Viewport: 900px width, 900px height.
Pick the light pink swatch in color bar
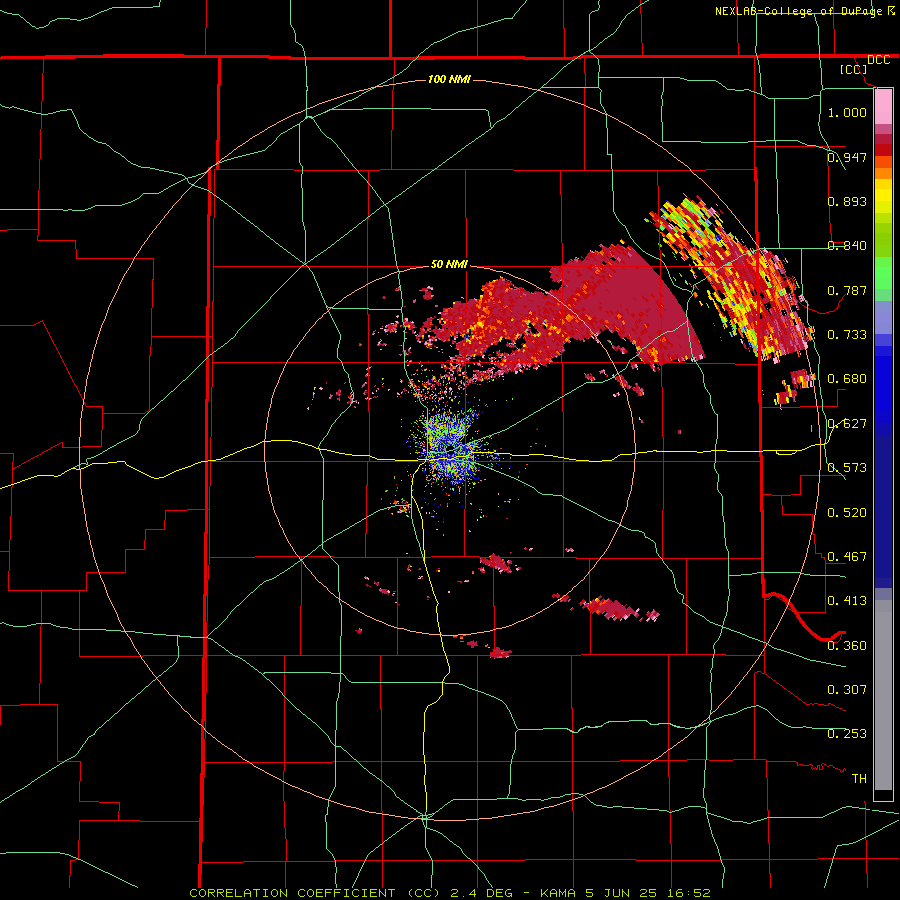pyautogui.click(x=883, y=106)
